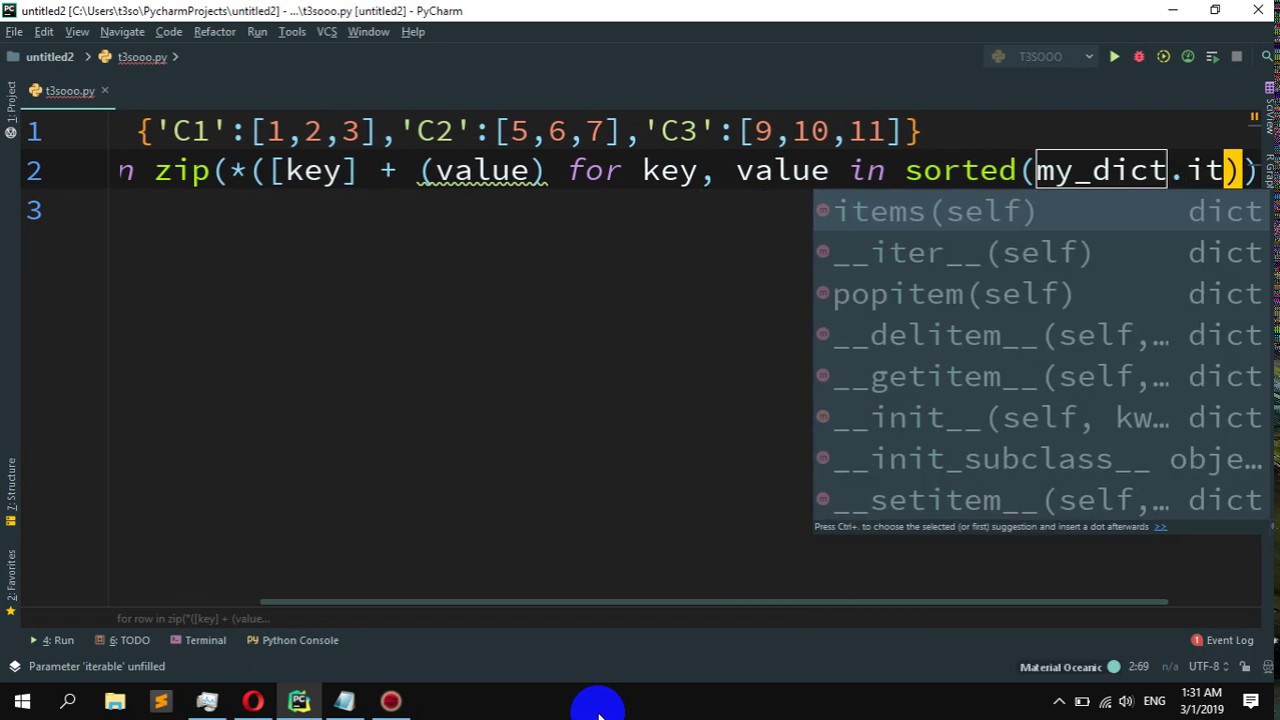Open Sublime Text from taskbar

coord(161,702)
